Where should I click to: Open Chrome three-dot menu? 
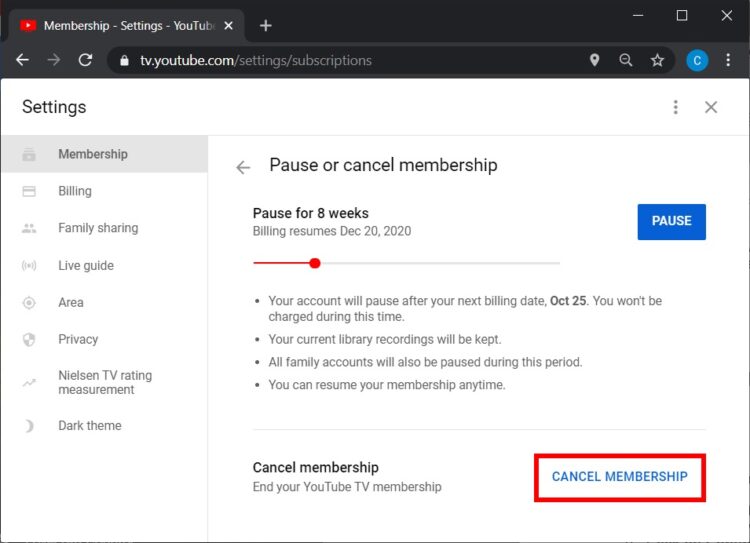(728, 60)
